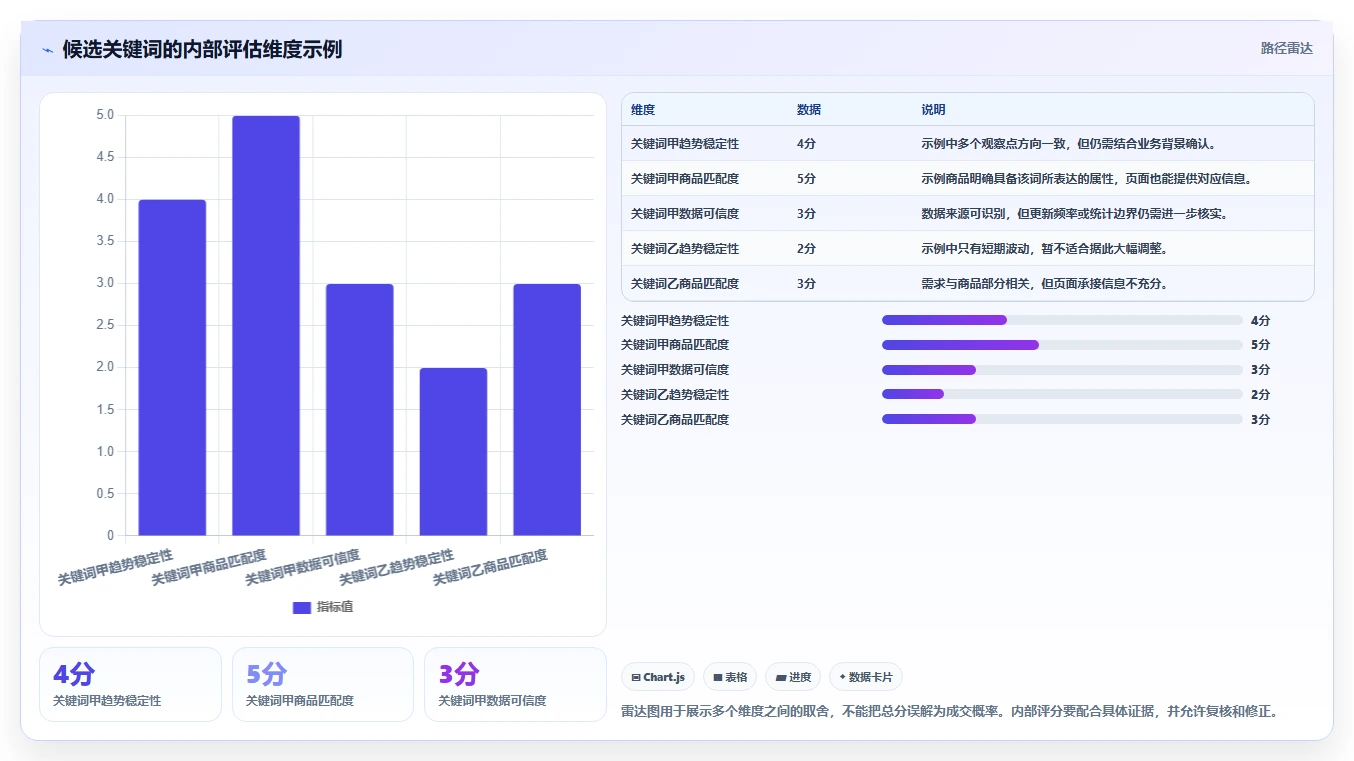The height and width of the screenshot is (761, 1354).
Task: Click the 维度 column header
Action: click(x=643, y=110)
